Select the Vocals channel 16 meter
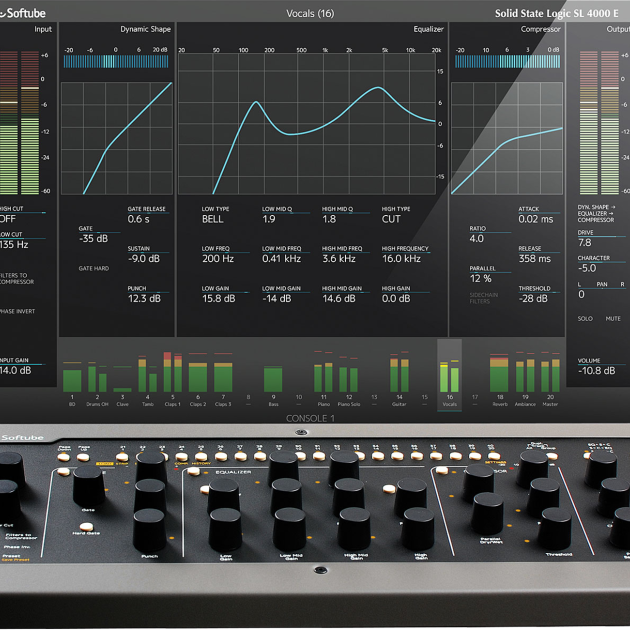Image resolution: width=630 pixels, height=630 pixels. tap(450, 377)
